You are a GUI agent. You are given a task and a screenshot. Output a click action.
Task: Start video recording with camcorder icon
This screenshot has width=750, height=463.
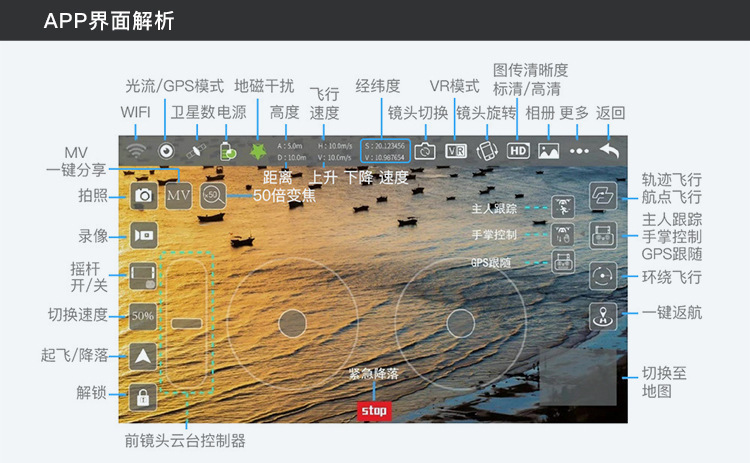click(143, 235)
